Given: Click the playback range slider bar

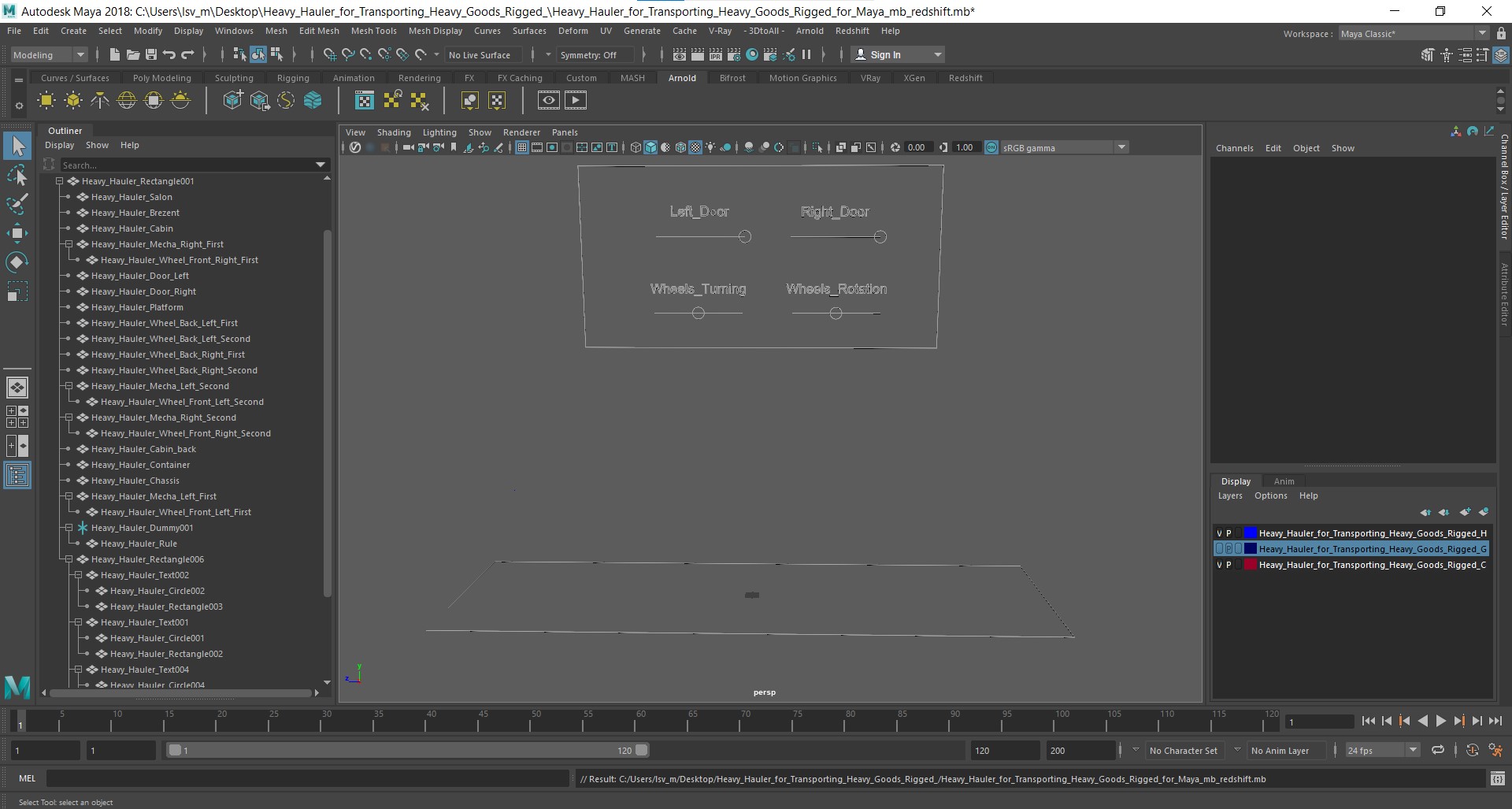Looking at the screenshot, I should pos(407,751).
